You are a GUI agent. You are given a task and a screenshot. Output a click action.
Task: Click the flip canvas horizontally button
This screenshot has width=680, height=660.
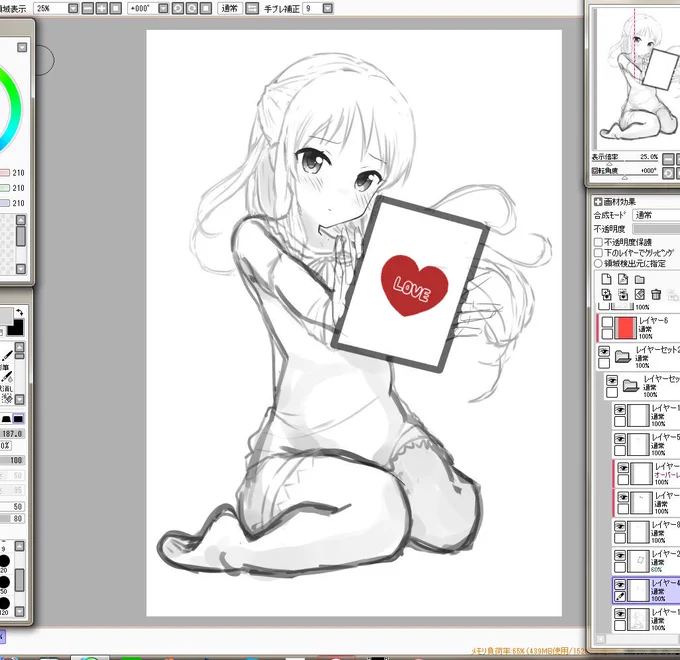tap(252, 8)
